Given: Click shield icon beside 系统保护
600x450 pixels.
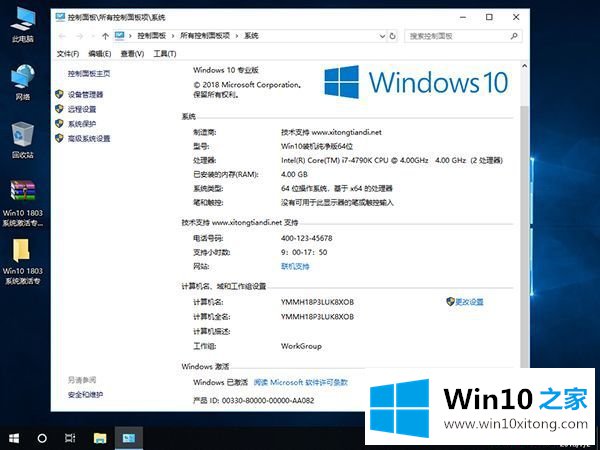Looking at the screenshot, I should point(59,123).
